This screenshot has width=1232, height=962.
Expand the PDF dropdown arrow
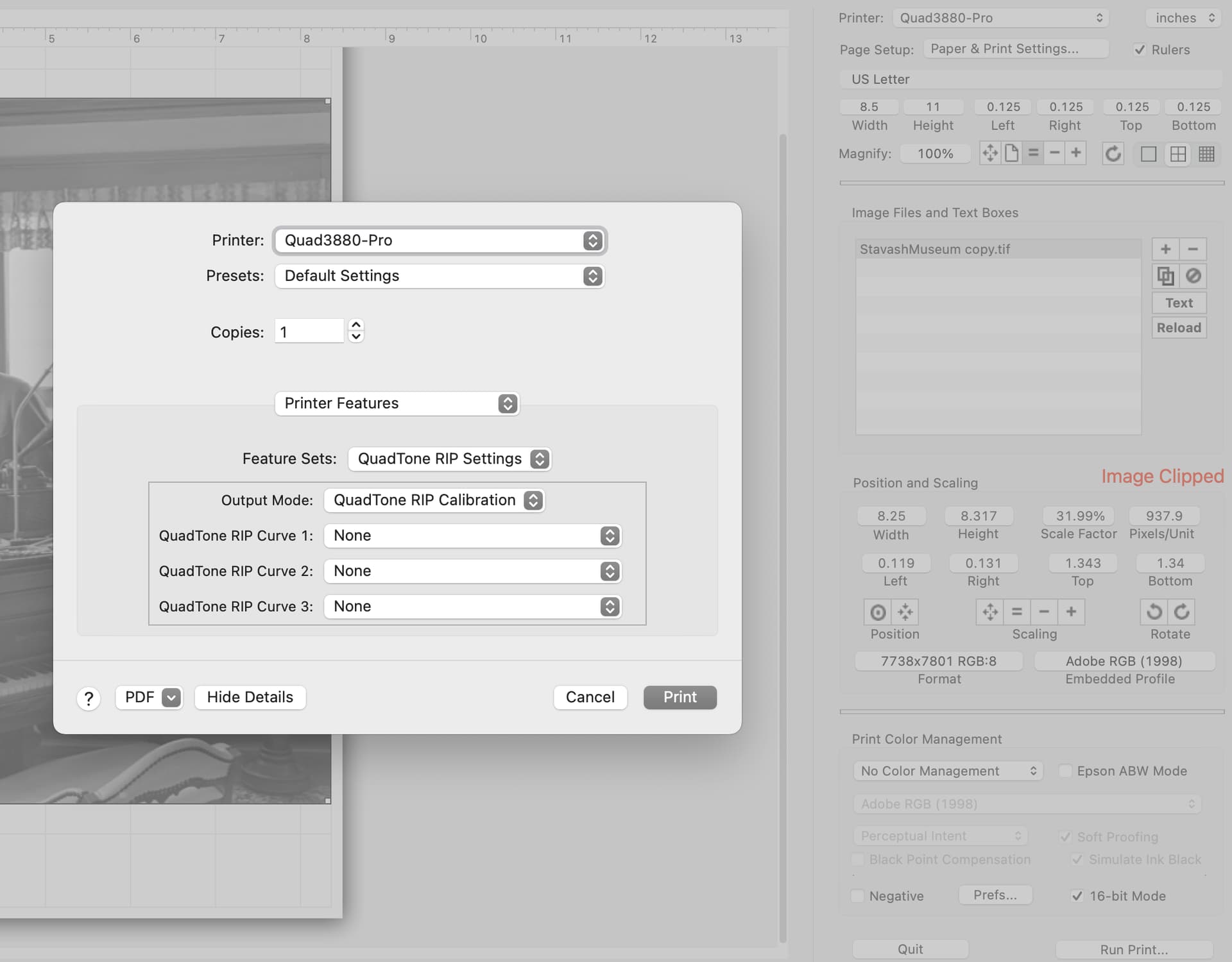171,698
